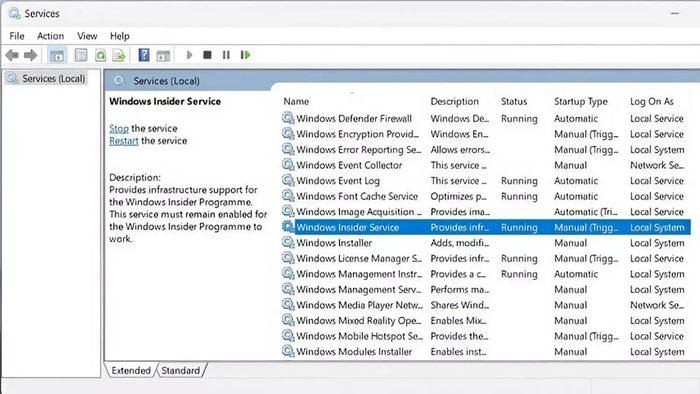Image resolution: width=700 pixels, height=394 pixels.
Task: Click the Refresh toolbar icon
Action: click(100, 55)
